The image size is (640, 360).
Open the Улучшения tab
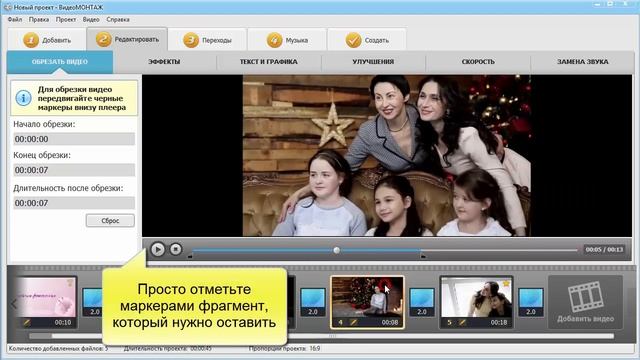click(x=373, y=62)
